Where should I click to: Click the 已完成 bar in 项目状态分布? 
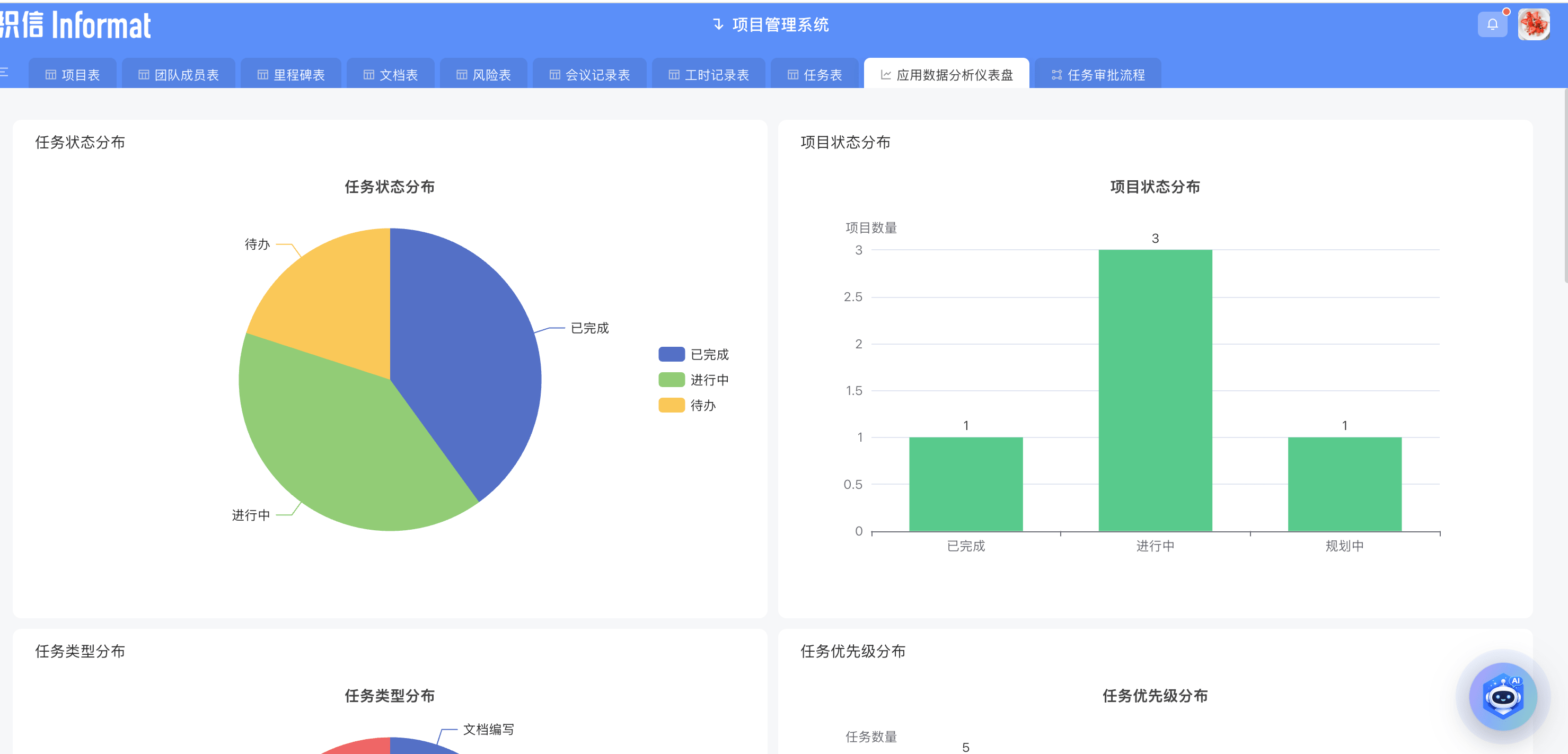coord(965,484)
